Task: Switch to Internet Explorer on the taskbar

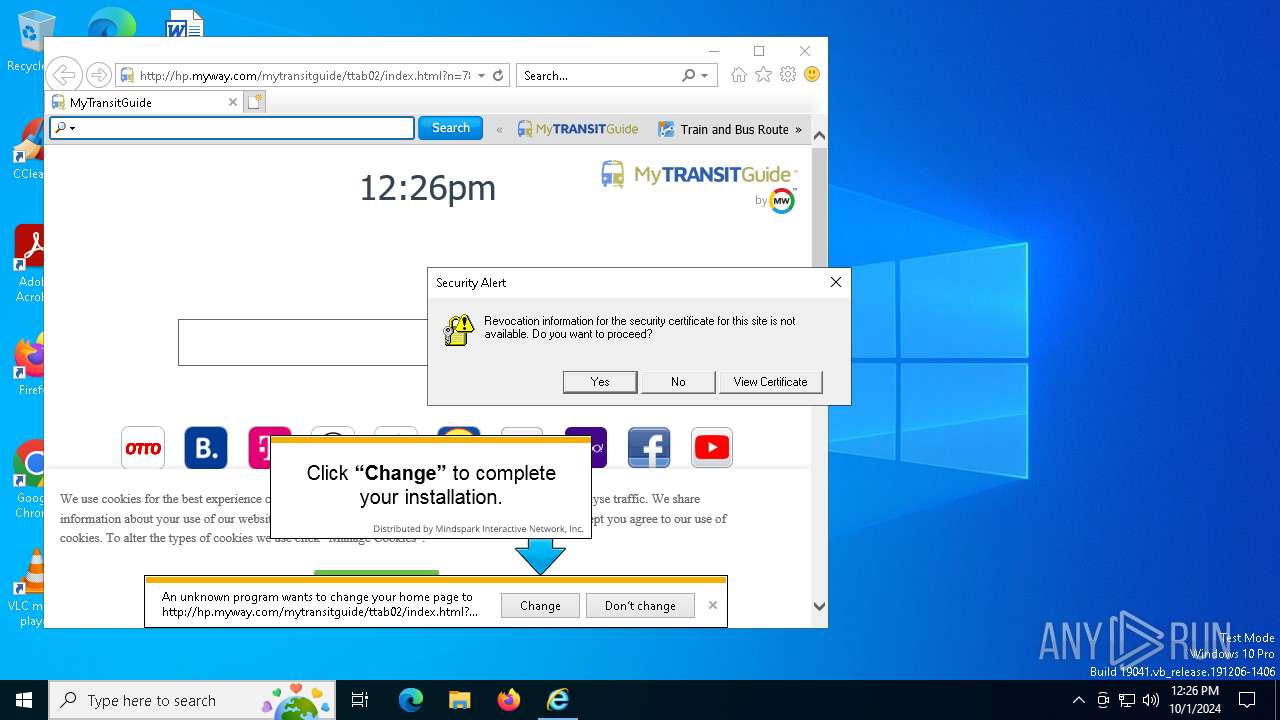Action: tap(558, 700)
